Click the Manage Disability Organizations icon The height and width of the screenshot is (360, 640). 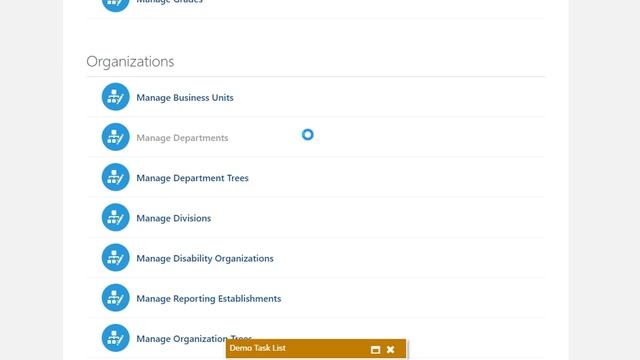pos(116,258)
